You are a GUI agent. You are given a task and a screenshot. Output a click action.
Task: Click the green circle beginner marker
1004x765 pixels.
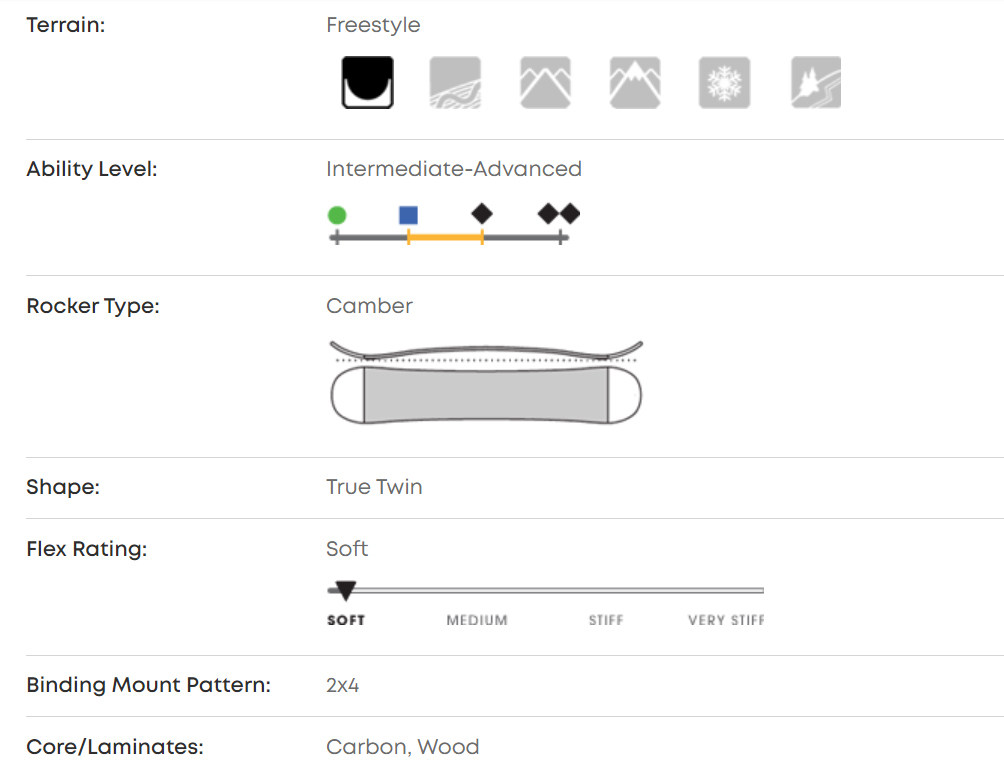[x=337, y=215]
